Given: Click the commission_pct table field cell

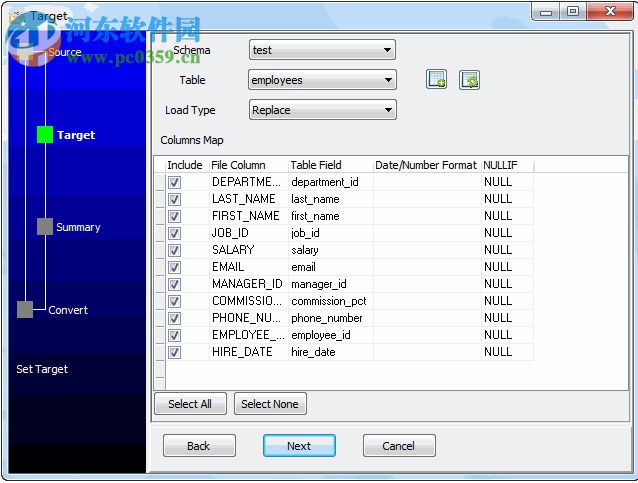Looking at the screenshot, I should (x=331, y=301).
